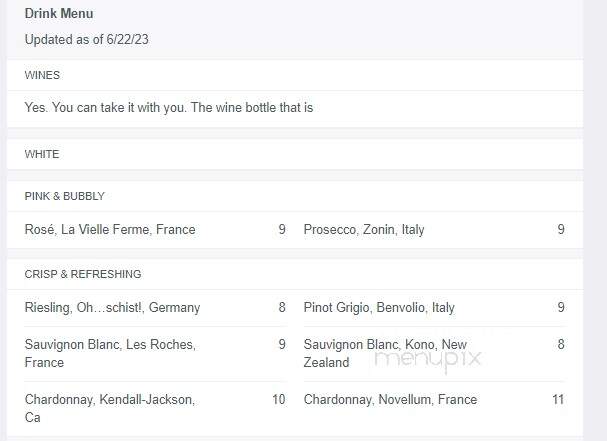Click the wine bottle take-home note
This screenshot has width=607, height=441.
coord(169,108)
